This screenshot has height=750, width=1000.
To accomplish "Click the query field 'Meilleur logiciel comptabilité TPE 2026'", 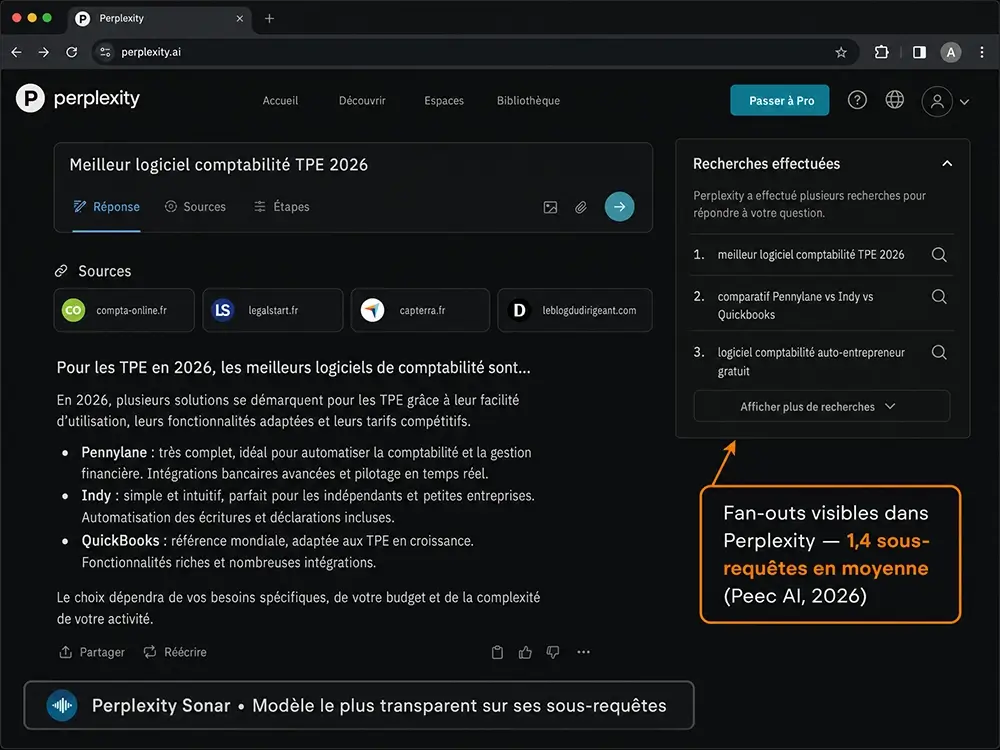I will (219, 165).
